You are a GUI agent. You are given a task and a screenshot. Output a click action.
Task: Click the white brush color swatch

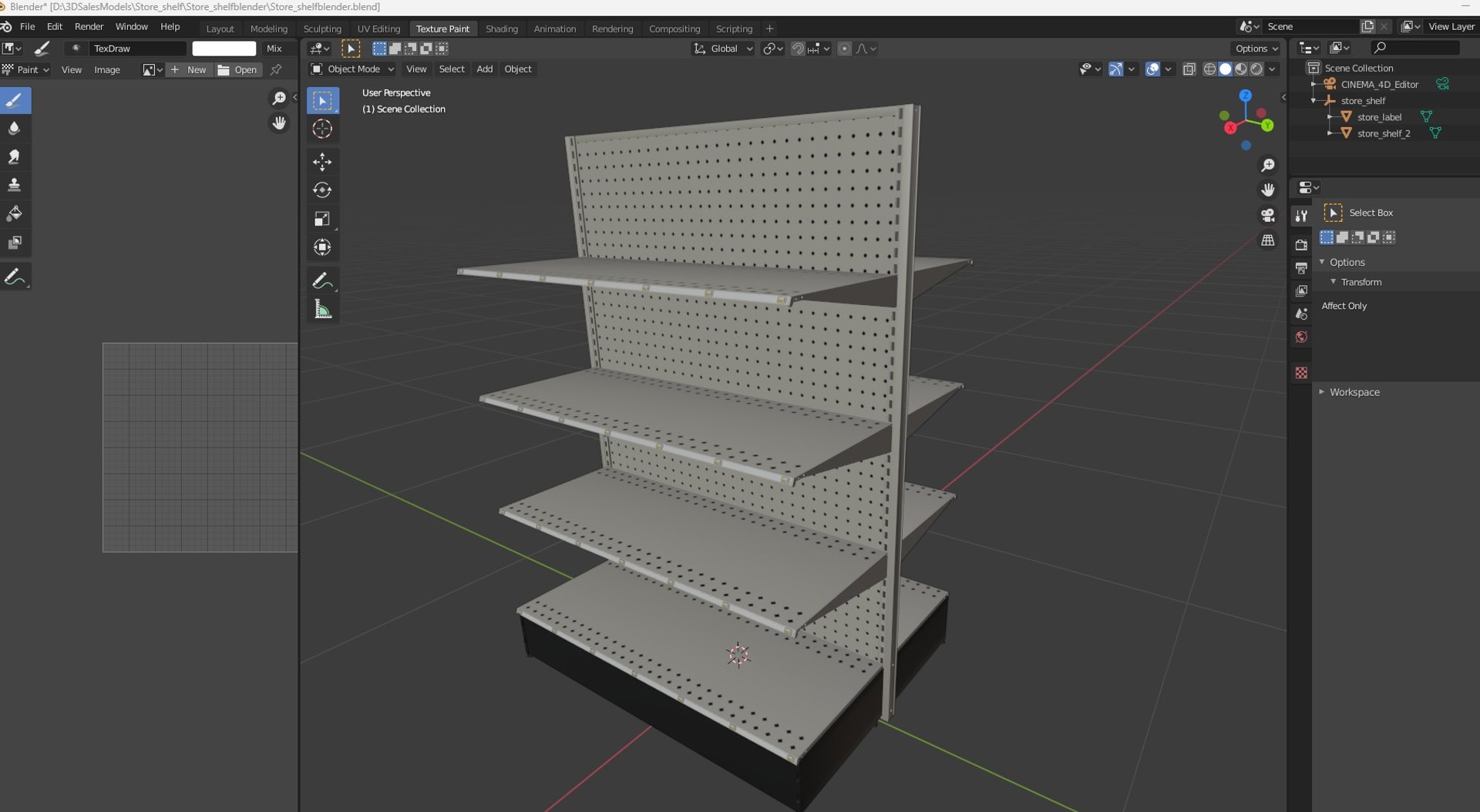coord(224,49)
